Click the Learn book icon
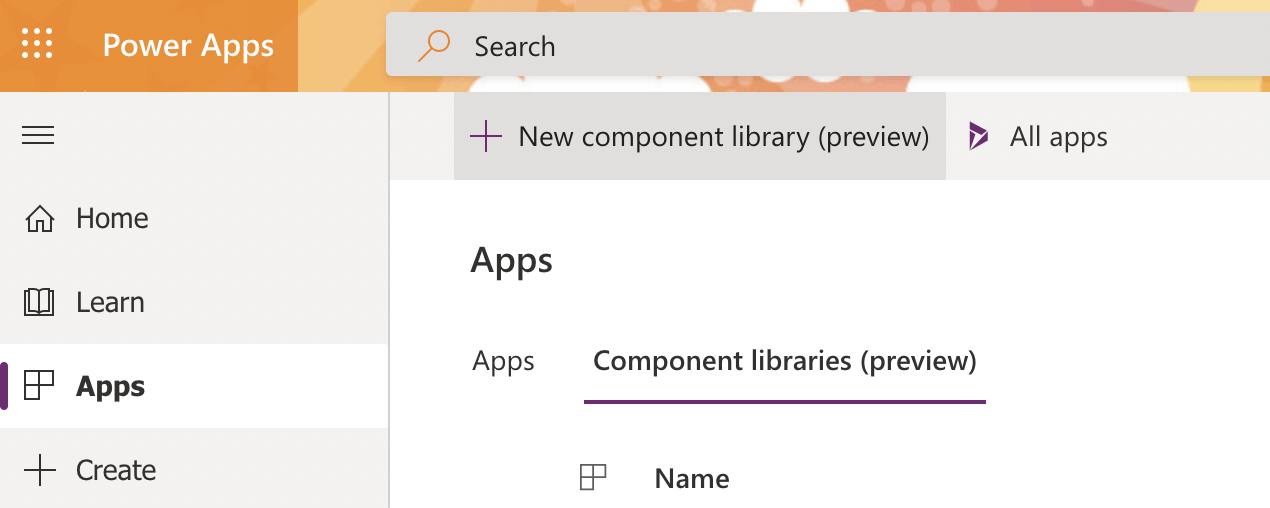The image size is (1270, 508). click(x=39, y=303)
